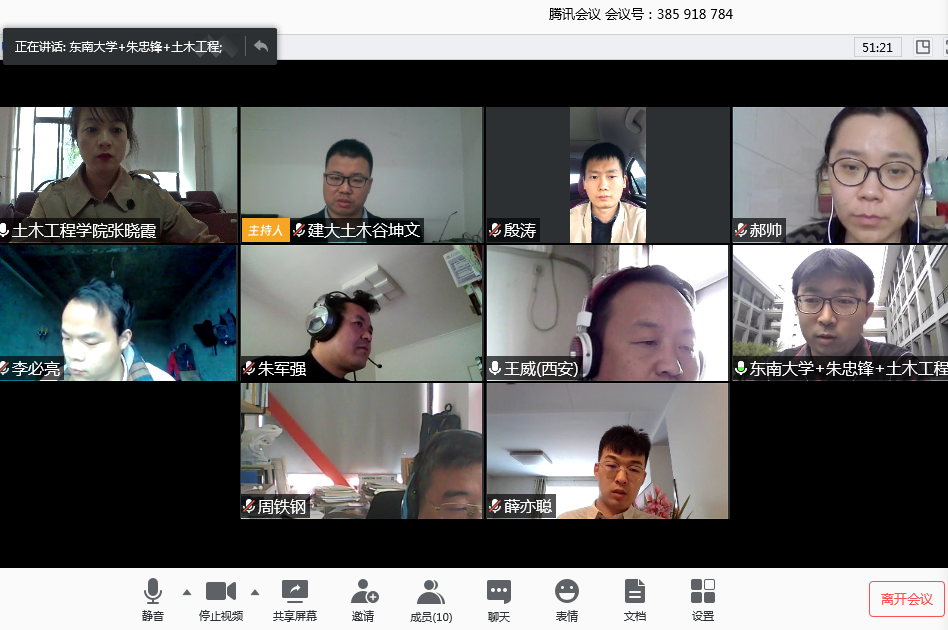
Task: Open the 表情 emoji reactions
Action: (x=567, y=599)
